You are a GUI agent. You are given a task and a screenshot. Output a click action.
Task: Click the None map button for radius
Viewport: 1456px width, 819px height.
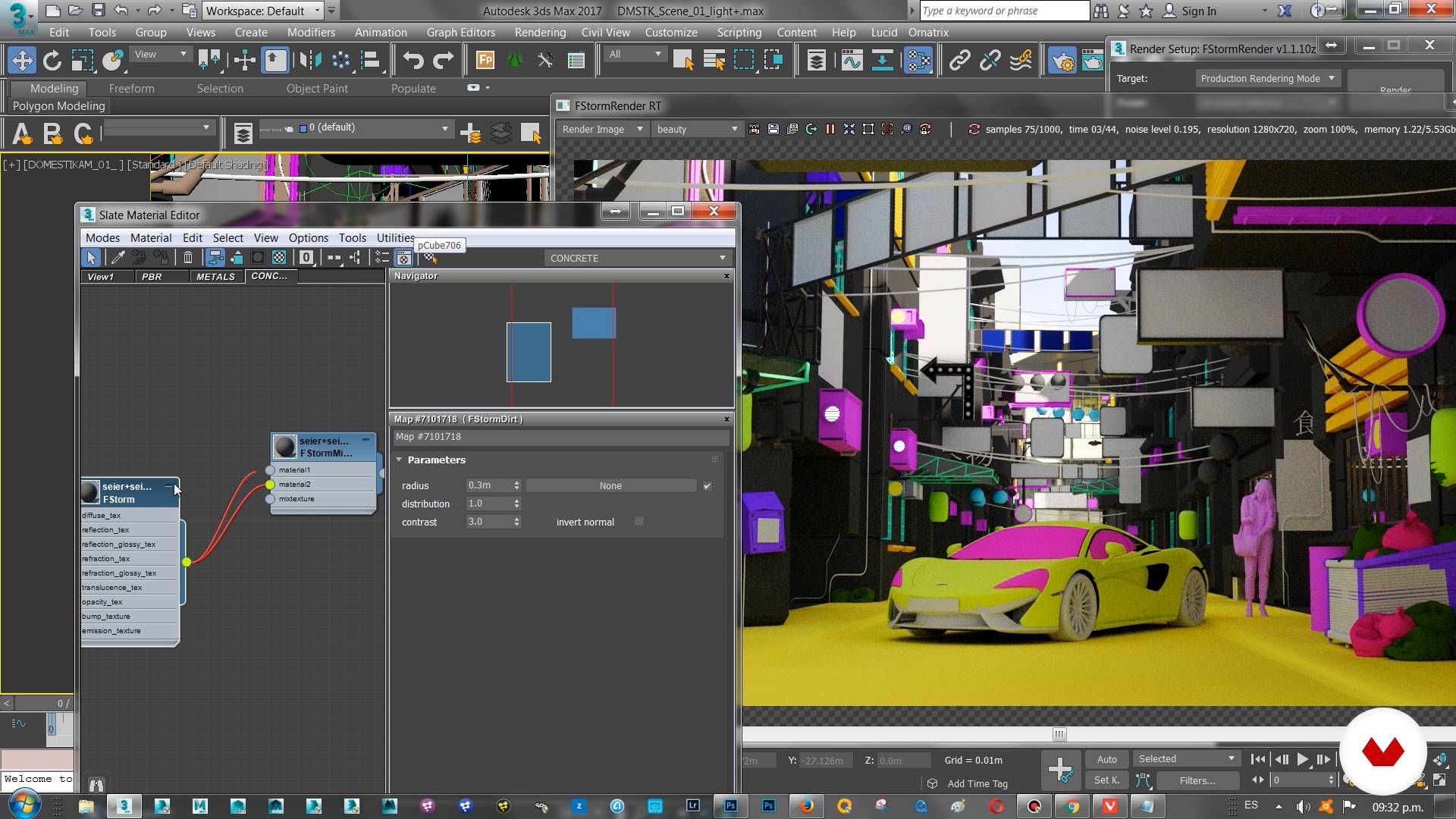pyautogui.click(x=610, y=486)
